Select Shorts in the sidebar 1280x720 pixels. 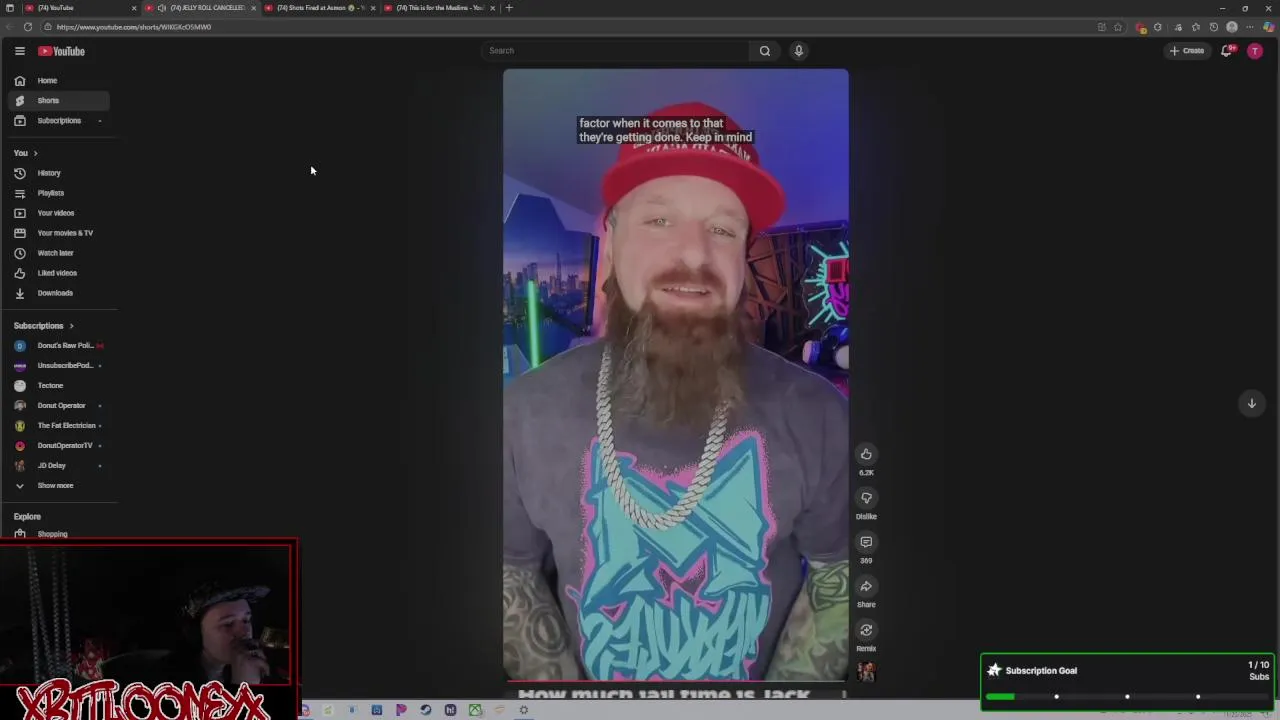pyautogui.click(x=59, y=100)
